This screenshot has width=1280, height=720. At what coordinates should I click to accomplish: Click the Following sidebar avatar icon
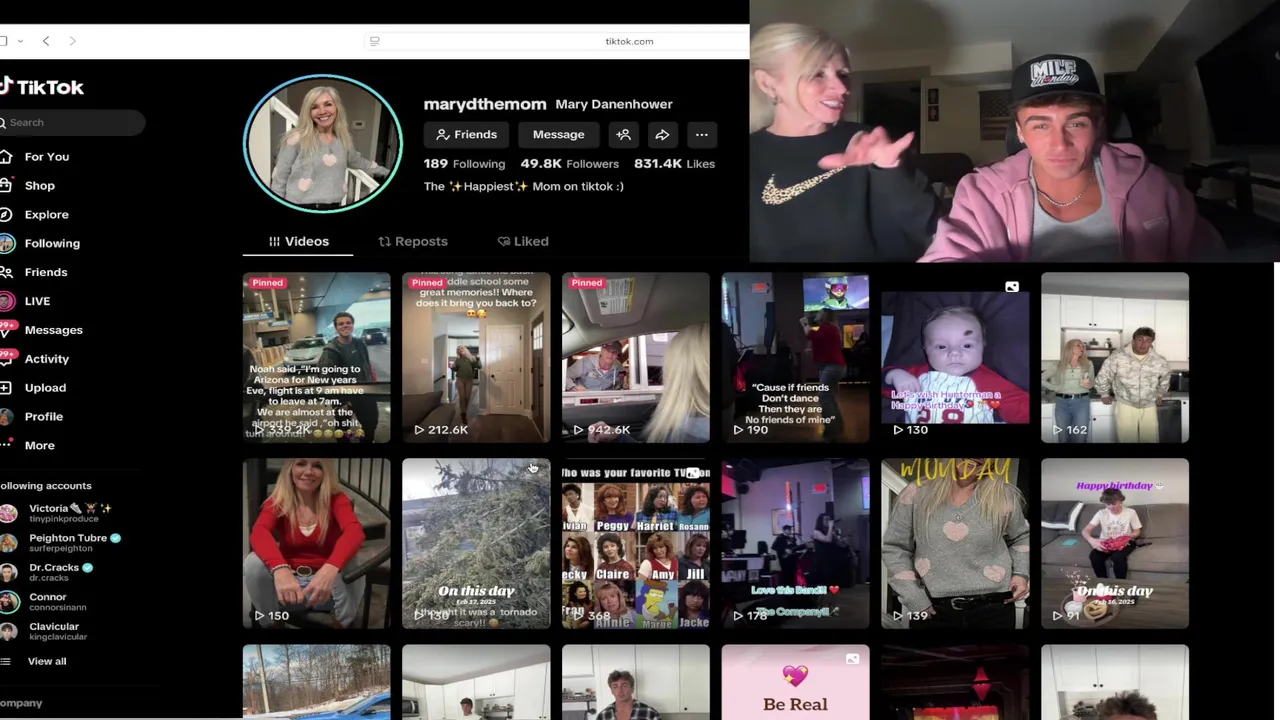coord(6,243)
